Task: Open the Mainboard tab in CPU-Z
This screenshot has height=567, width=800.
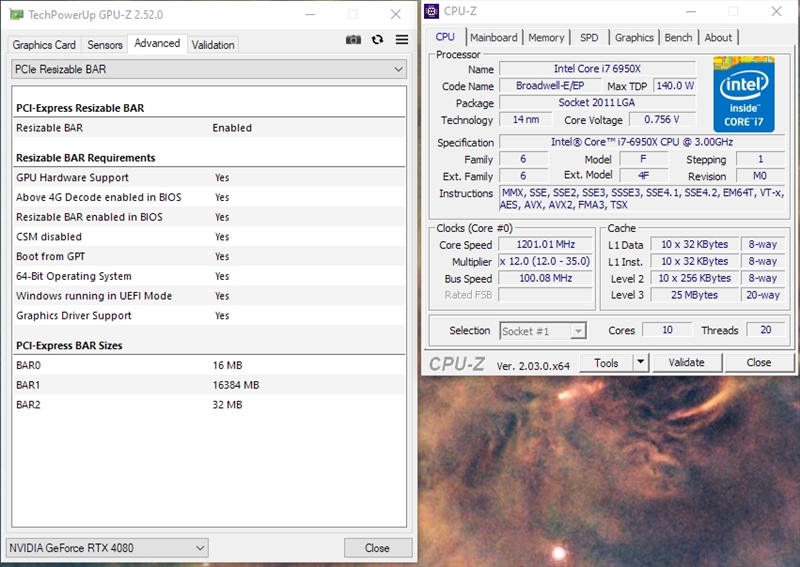Action: (x=494, y=38)
